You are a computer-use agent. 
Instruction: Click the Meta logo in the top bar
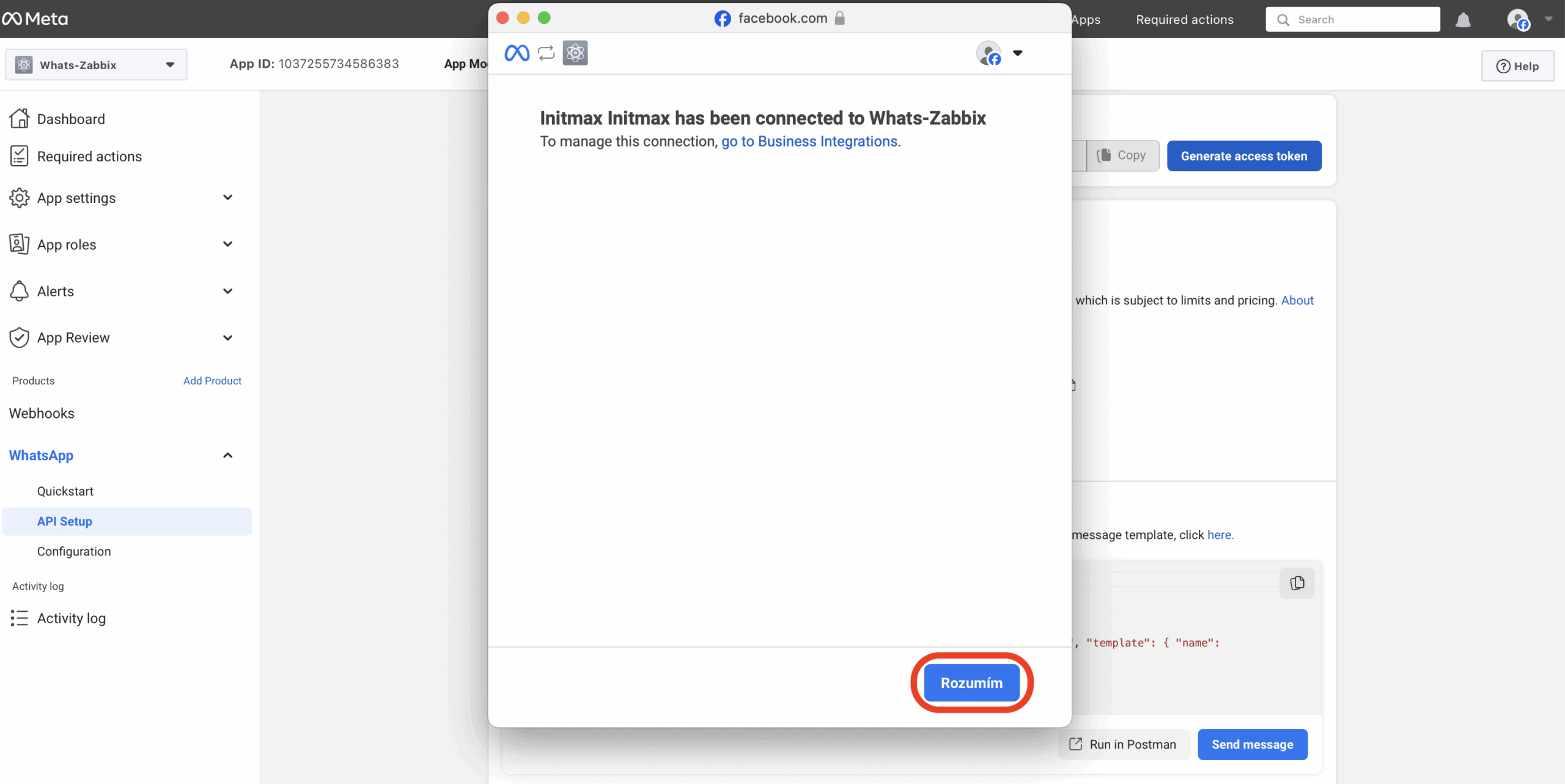click(x=35, y=19)
